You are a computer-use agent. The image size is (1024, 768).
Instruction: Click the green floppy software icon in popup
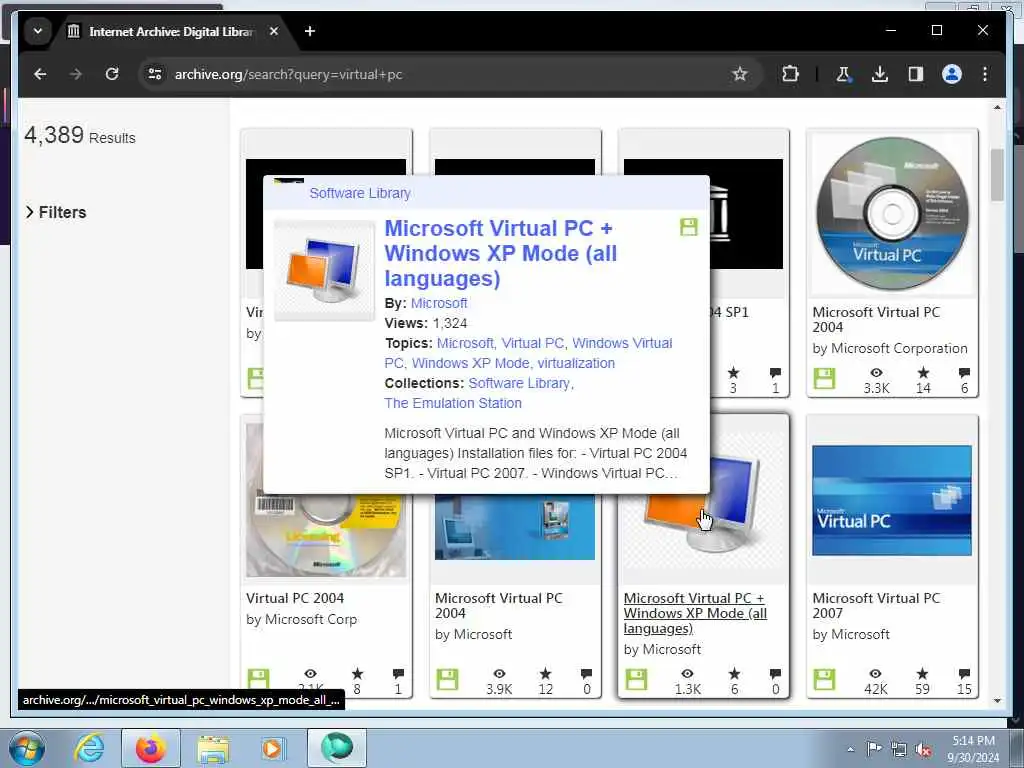point(688,227)
